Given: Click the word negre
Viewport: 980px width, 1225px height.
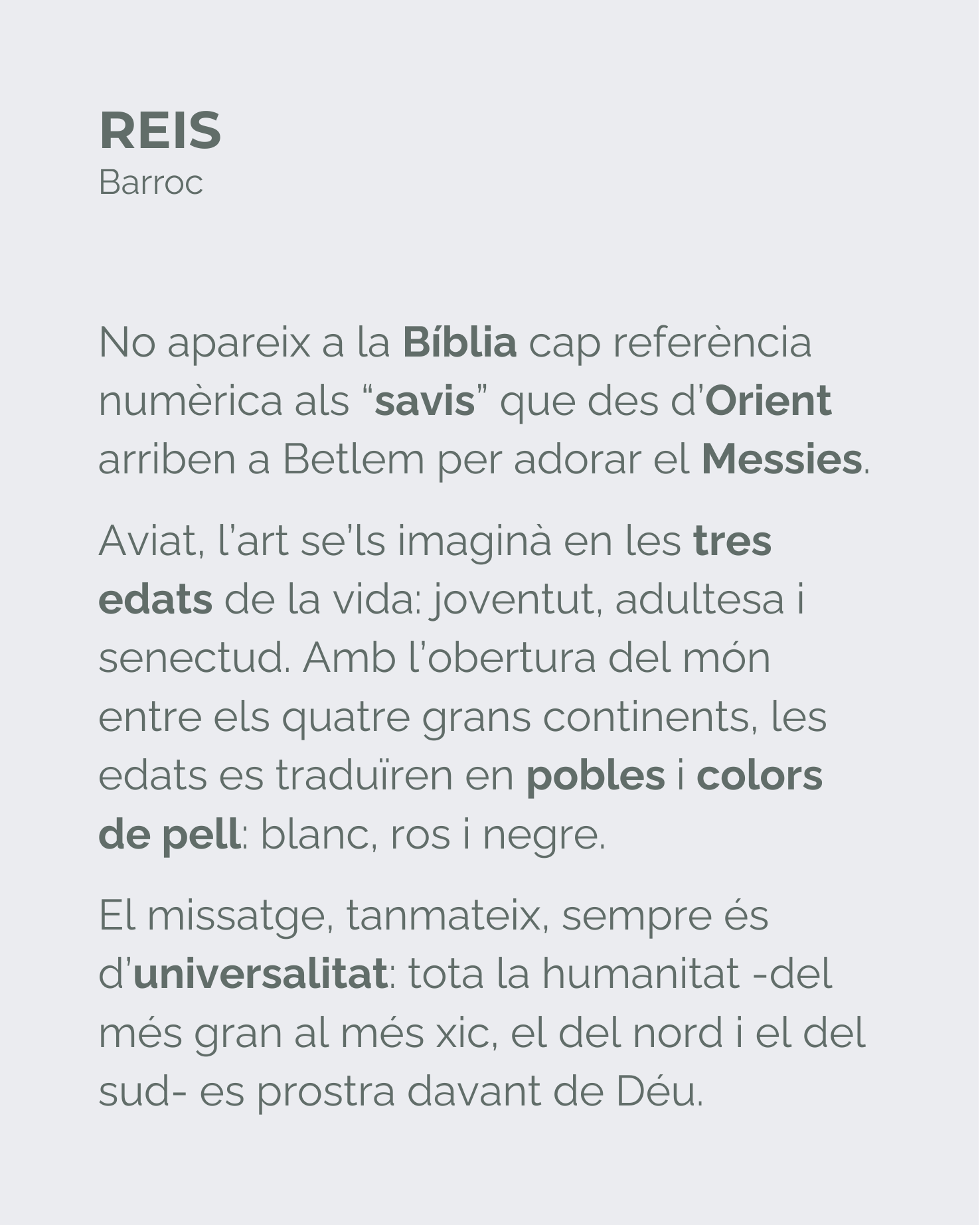Looking at the screenshot, I should click(x=542, y=835).
